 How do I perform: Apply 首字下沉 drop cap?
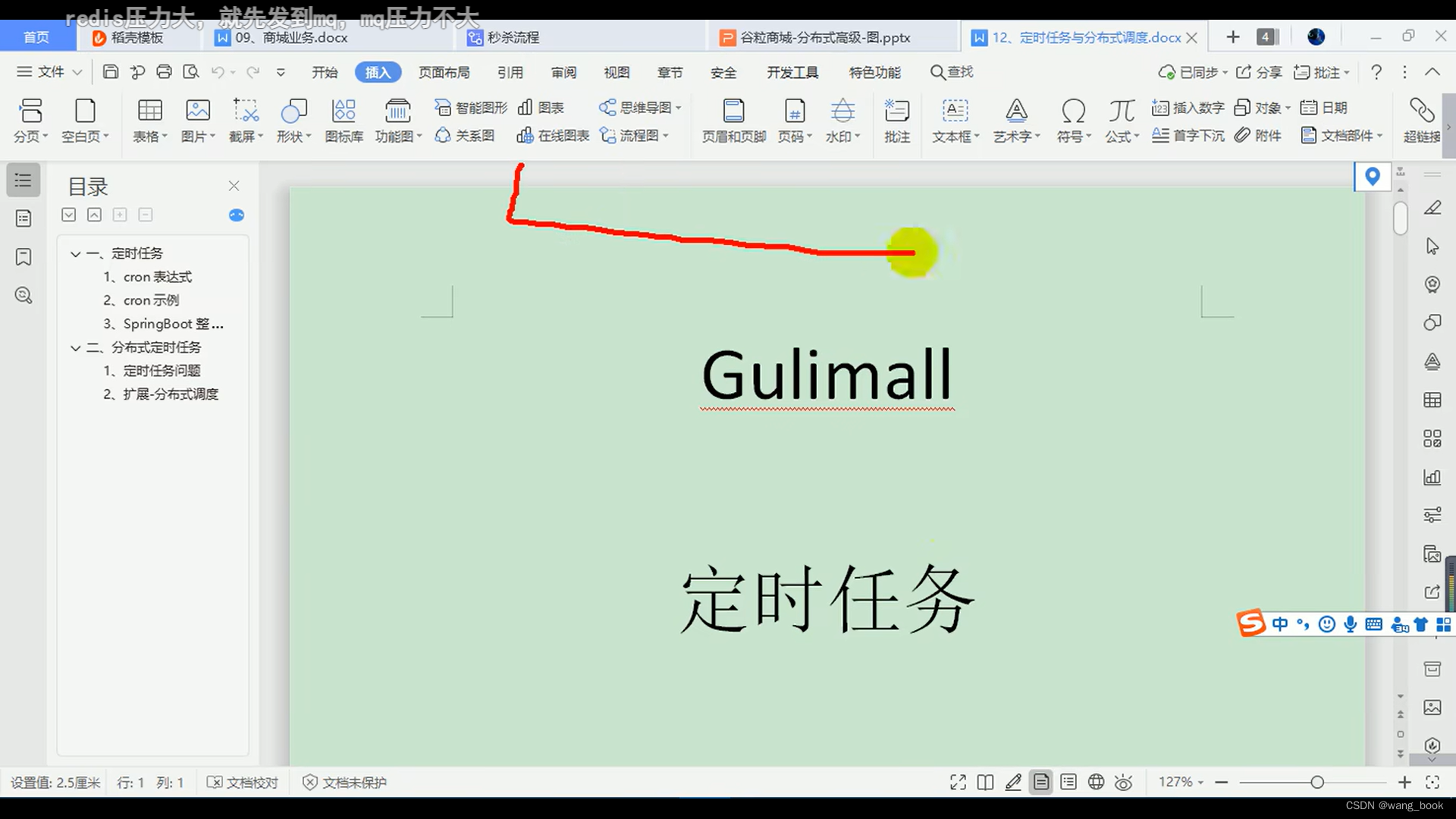(x=1188, y=136)
